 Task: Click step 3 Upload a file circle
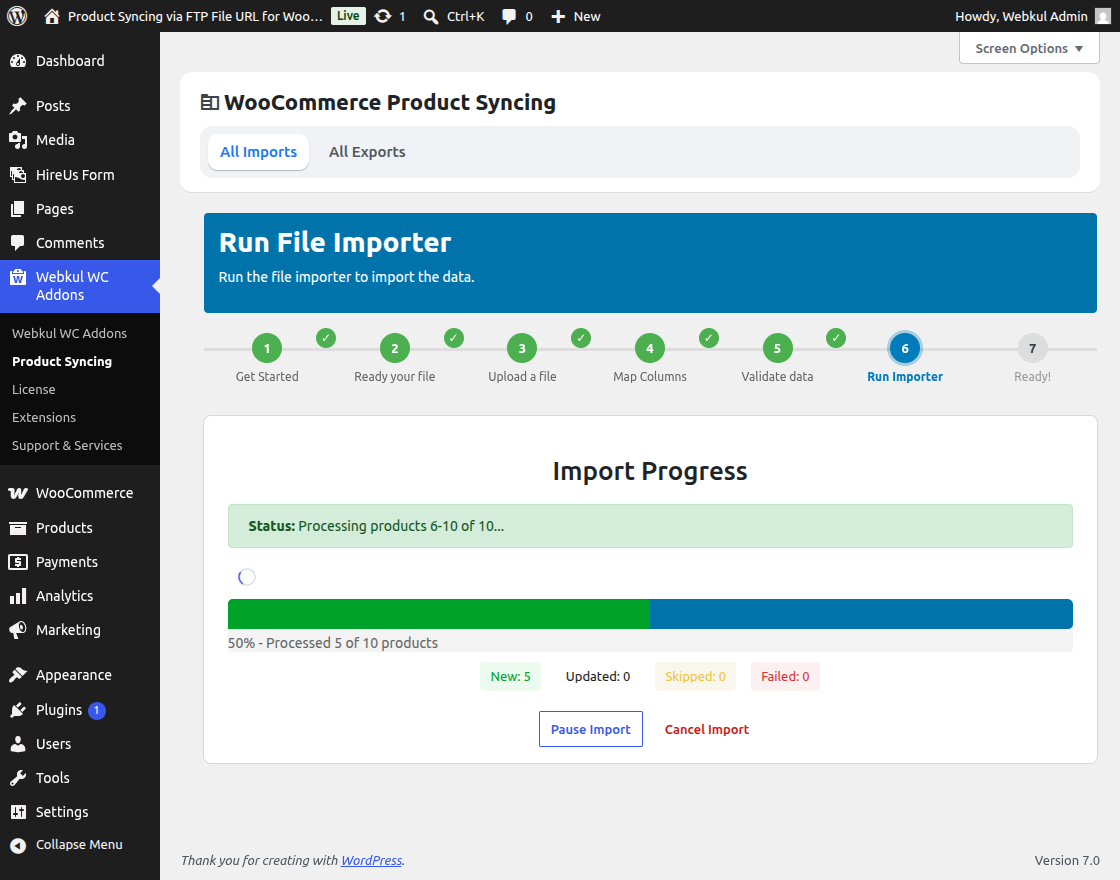(x=522, y=349)
